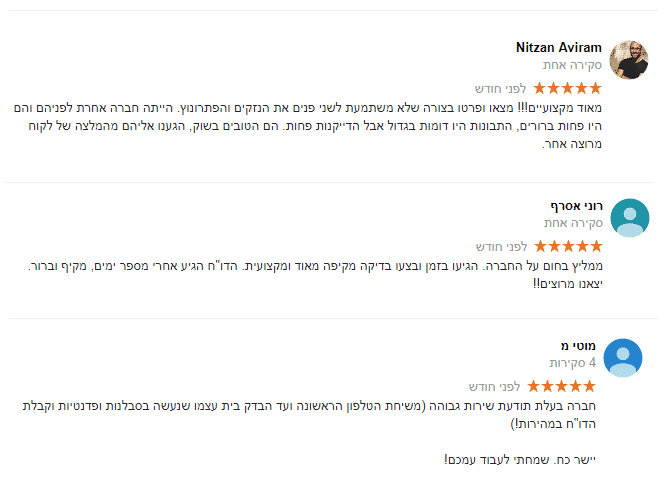Click the teal avatar of רוני אסרף
This screenshot has width=672, height=491.
629,218
